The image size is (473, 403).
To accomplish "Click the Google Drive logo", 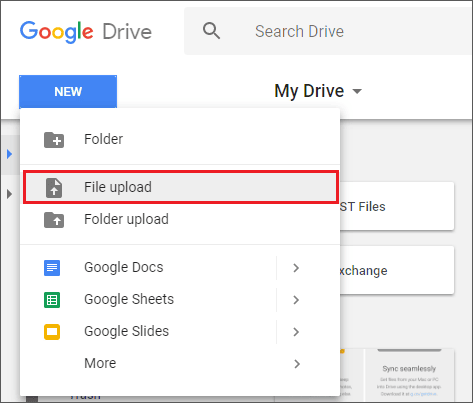I will 86,32.
